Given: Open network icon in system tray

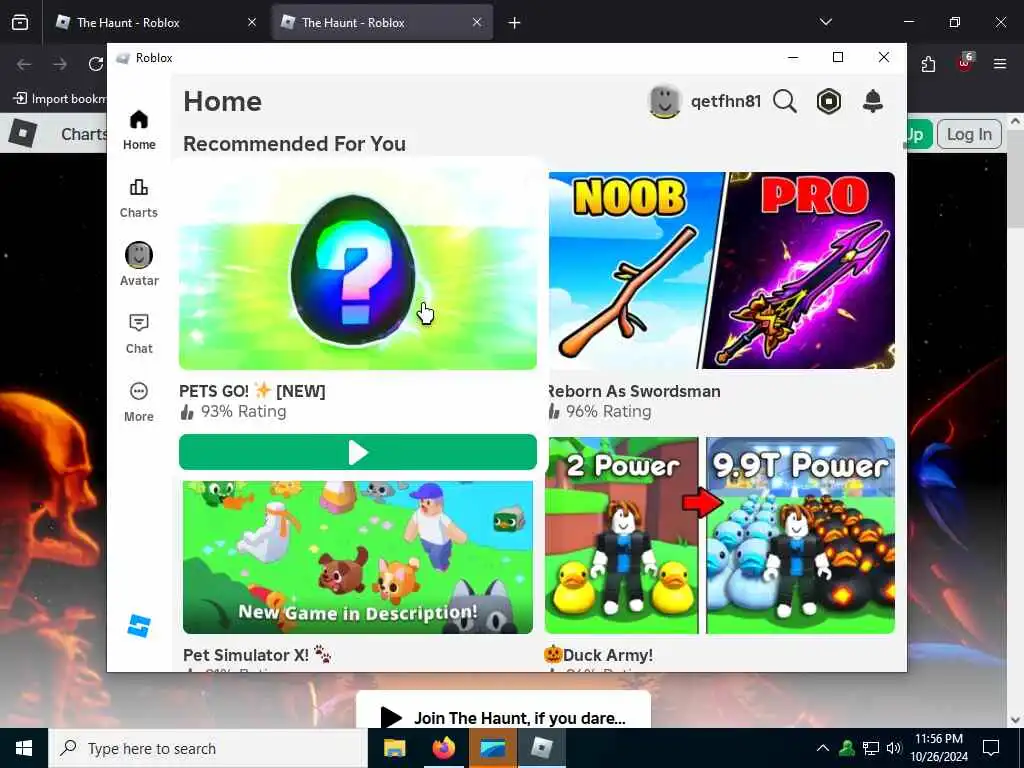Looking at the screenshot, I should pos(871,748).
